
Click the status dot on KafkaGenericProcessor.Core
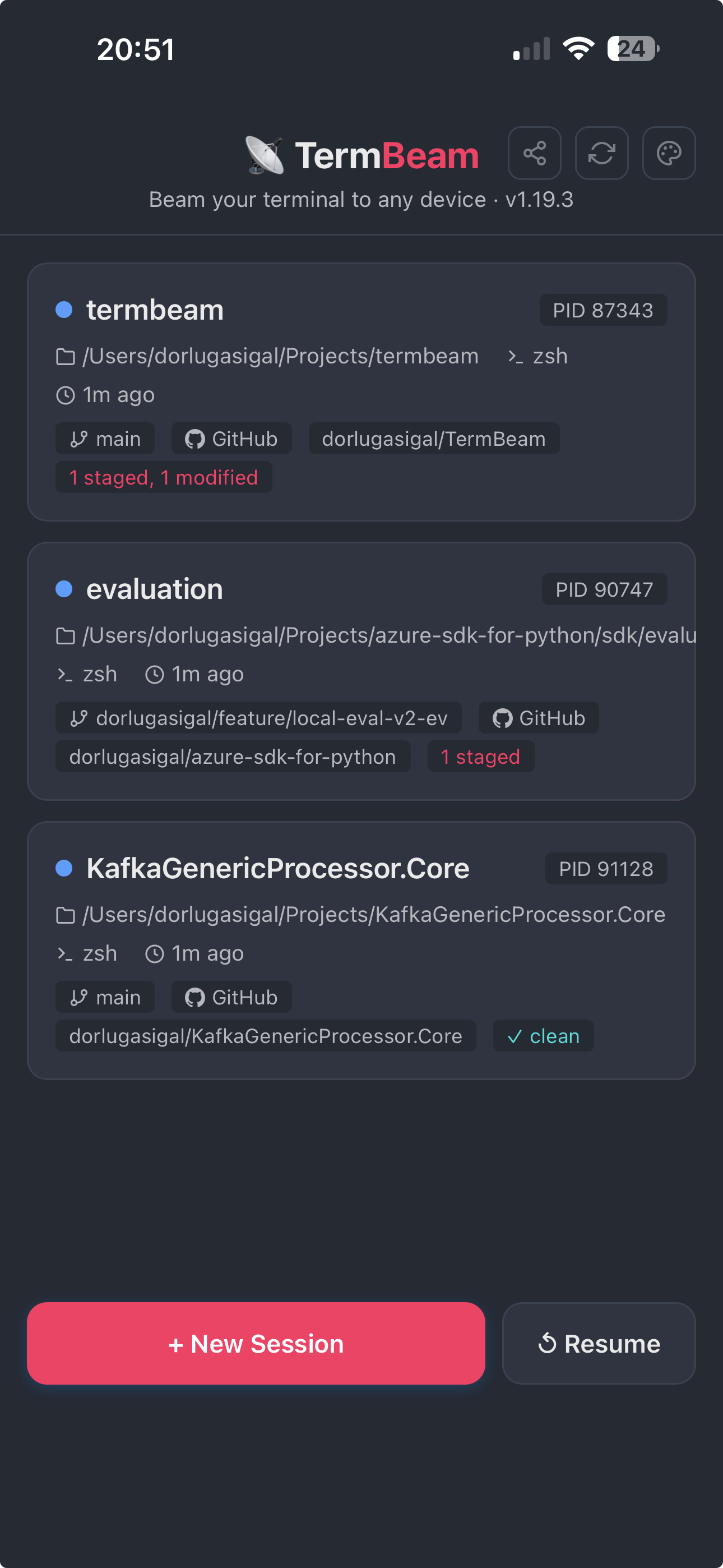[64, 869]
